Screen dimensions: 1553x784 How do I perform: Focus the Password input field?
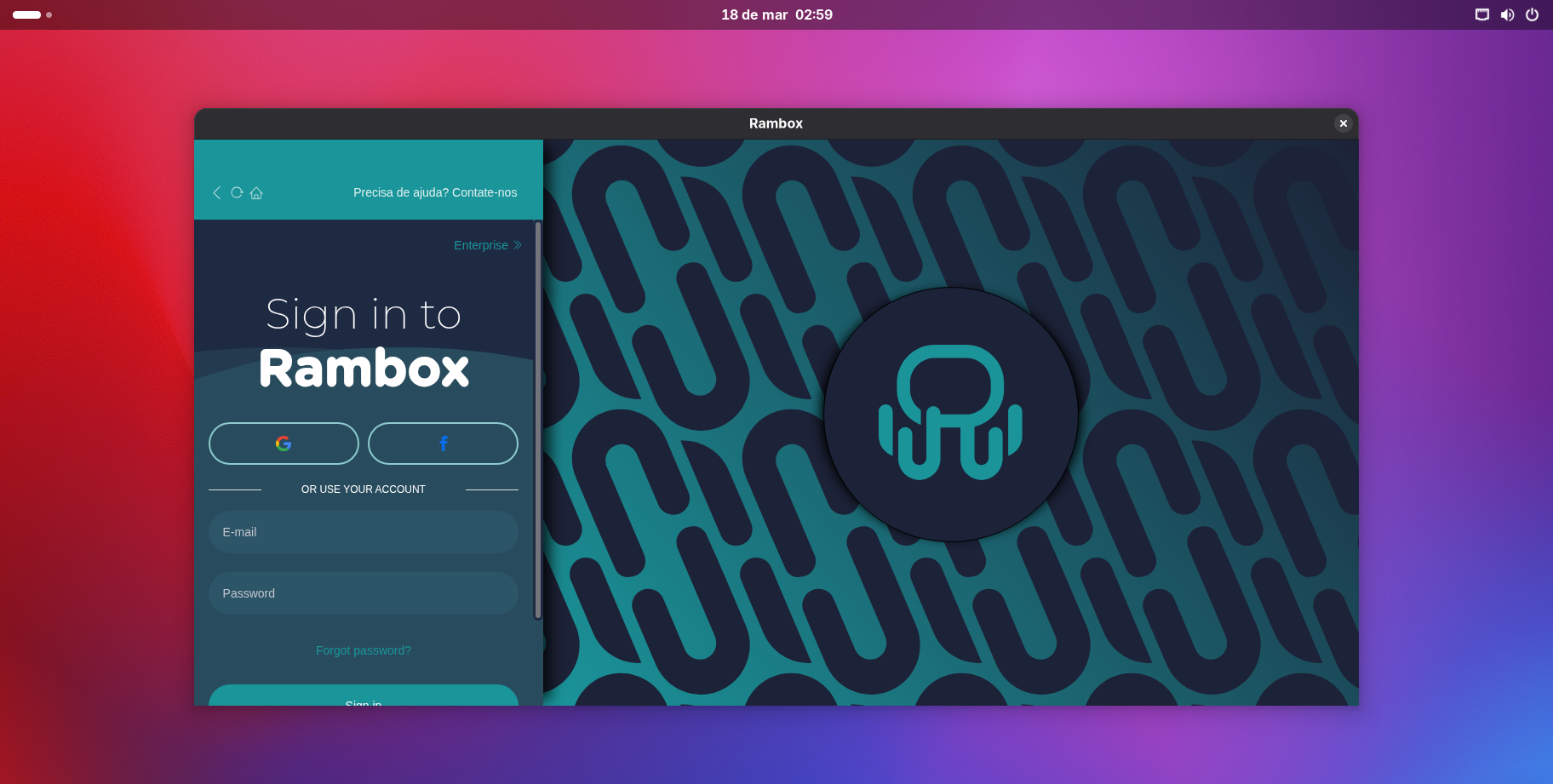pos(364,593)
